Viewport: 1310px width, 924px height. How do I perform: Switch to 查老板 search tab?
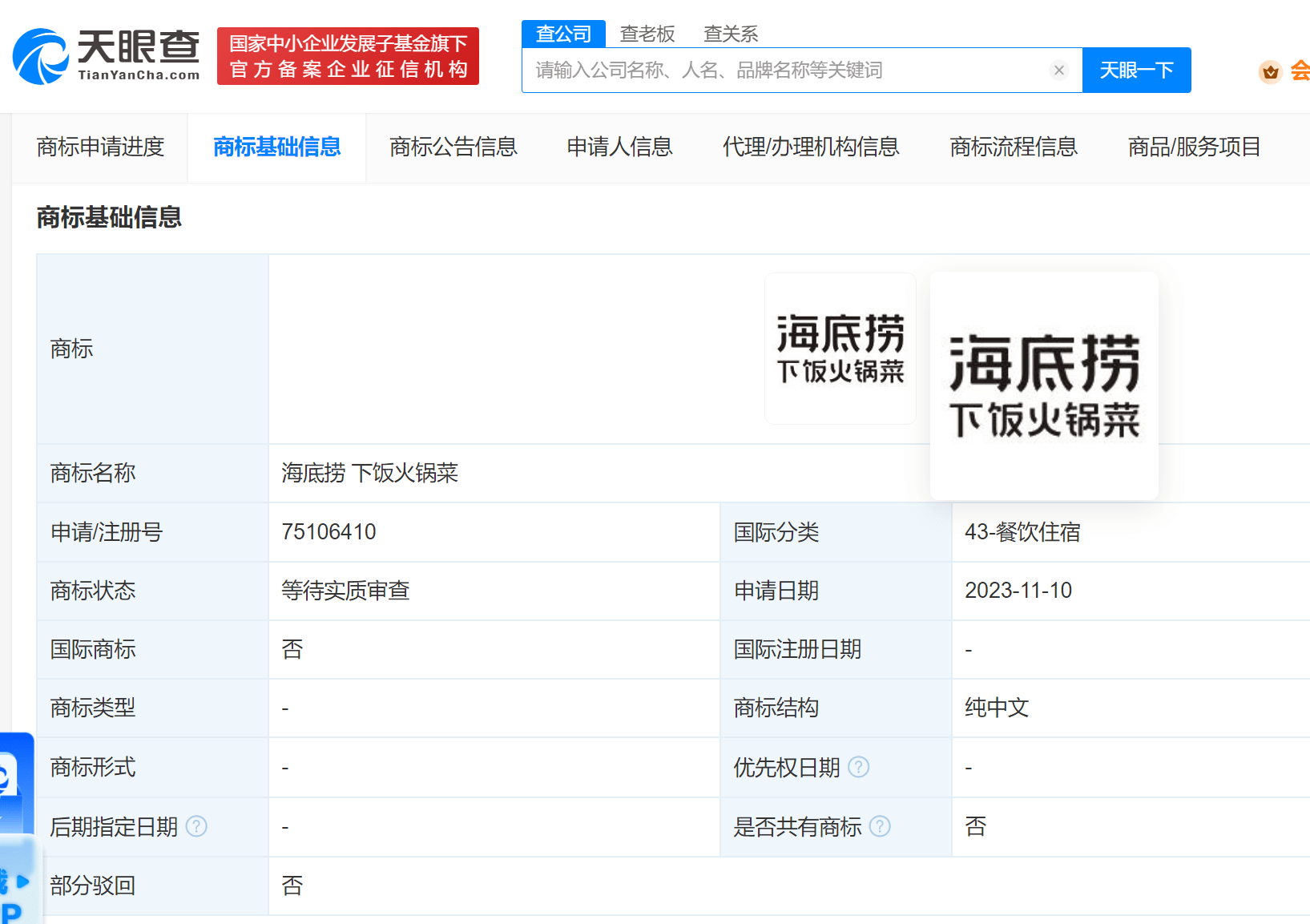[647, 34]
